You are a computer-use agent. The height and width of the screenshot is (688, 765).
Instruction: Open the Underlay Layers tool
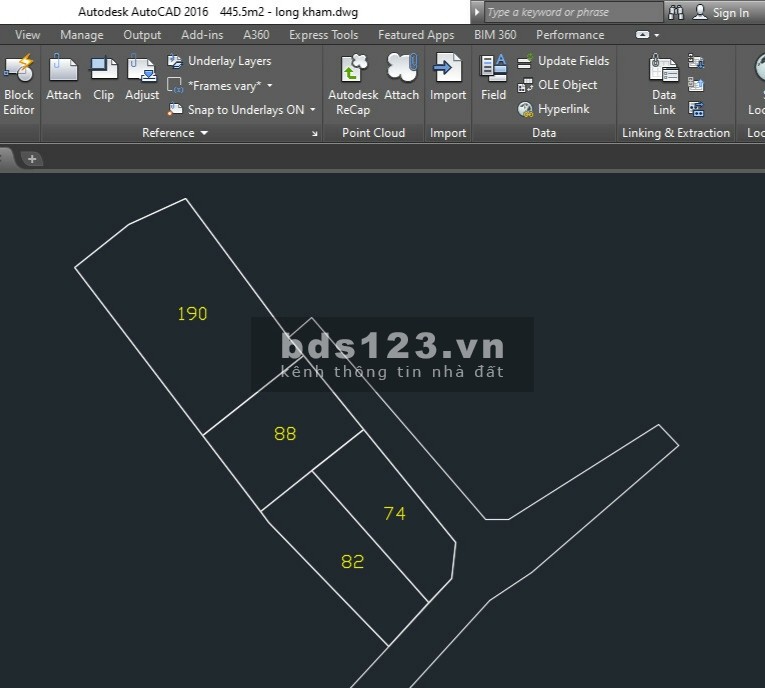coord(220,61)
